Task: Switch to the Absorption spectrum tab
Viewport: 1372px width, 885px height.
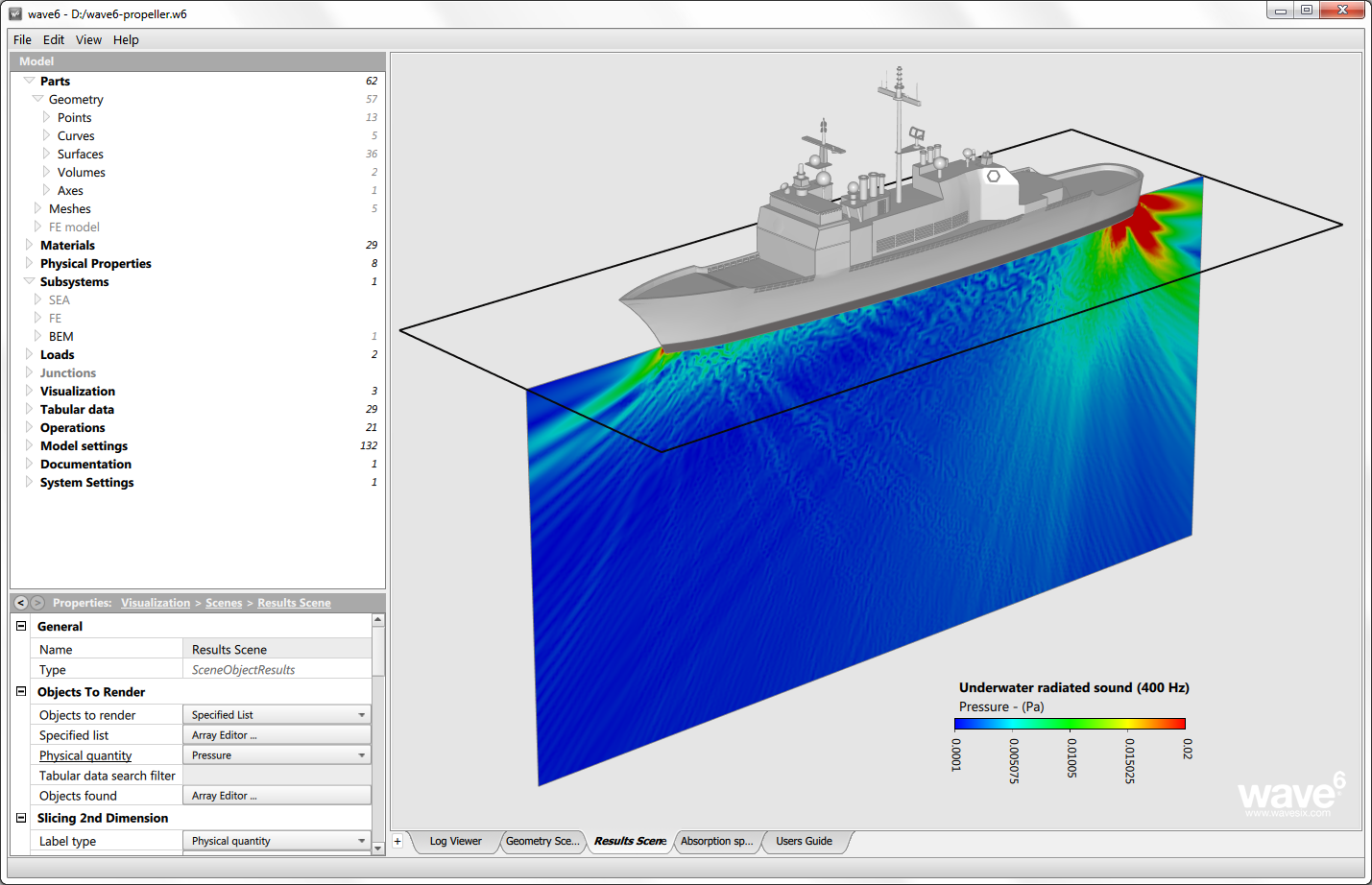Action: pyautogui.click(x=717, y=841)
